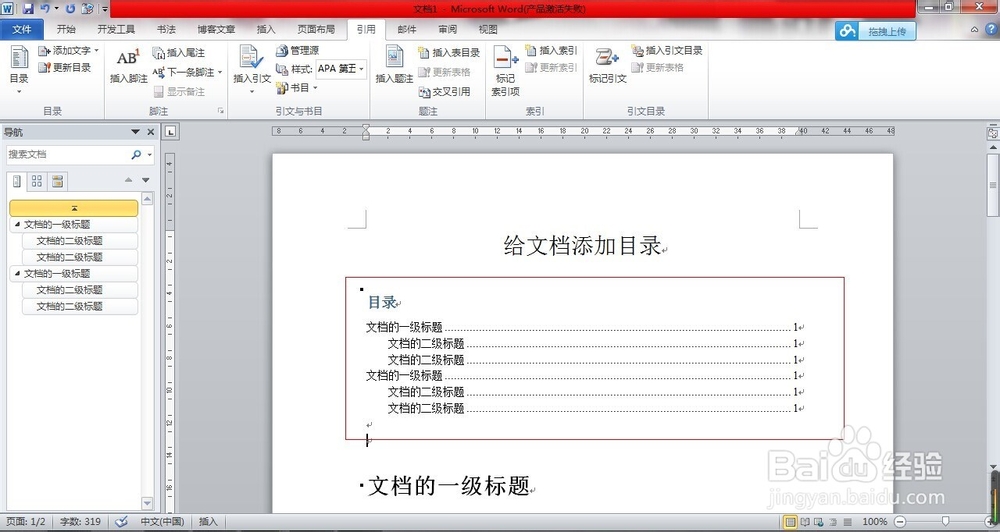Collapse the first 文档的一级标题 in navigation pane

point(17,224)
